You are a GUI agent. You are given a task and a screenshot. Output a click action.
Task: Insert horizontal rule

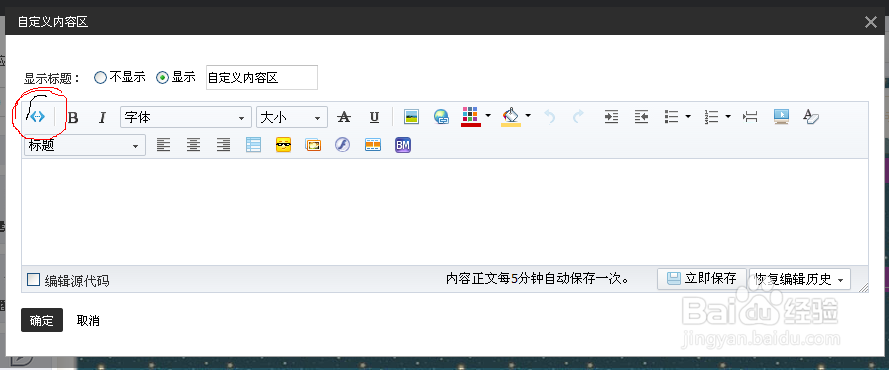(751, 117)
